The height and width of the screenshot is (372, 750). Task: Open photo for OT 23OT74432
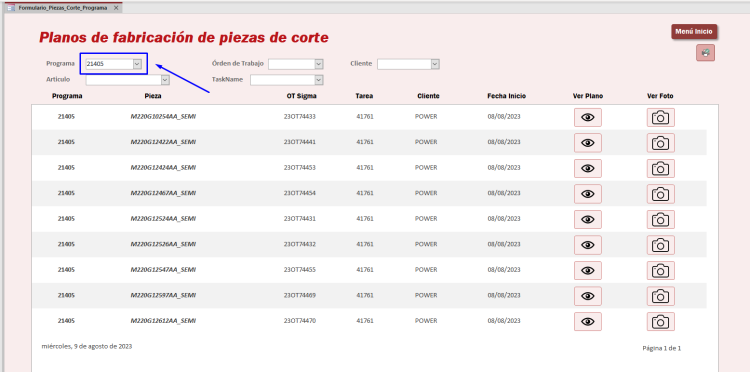[x=661, y=245]
